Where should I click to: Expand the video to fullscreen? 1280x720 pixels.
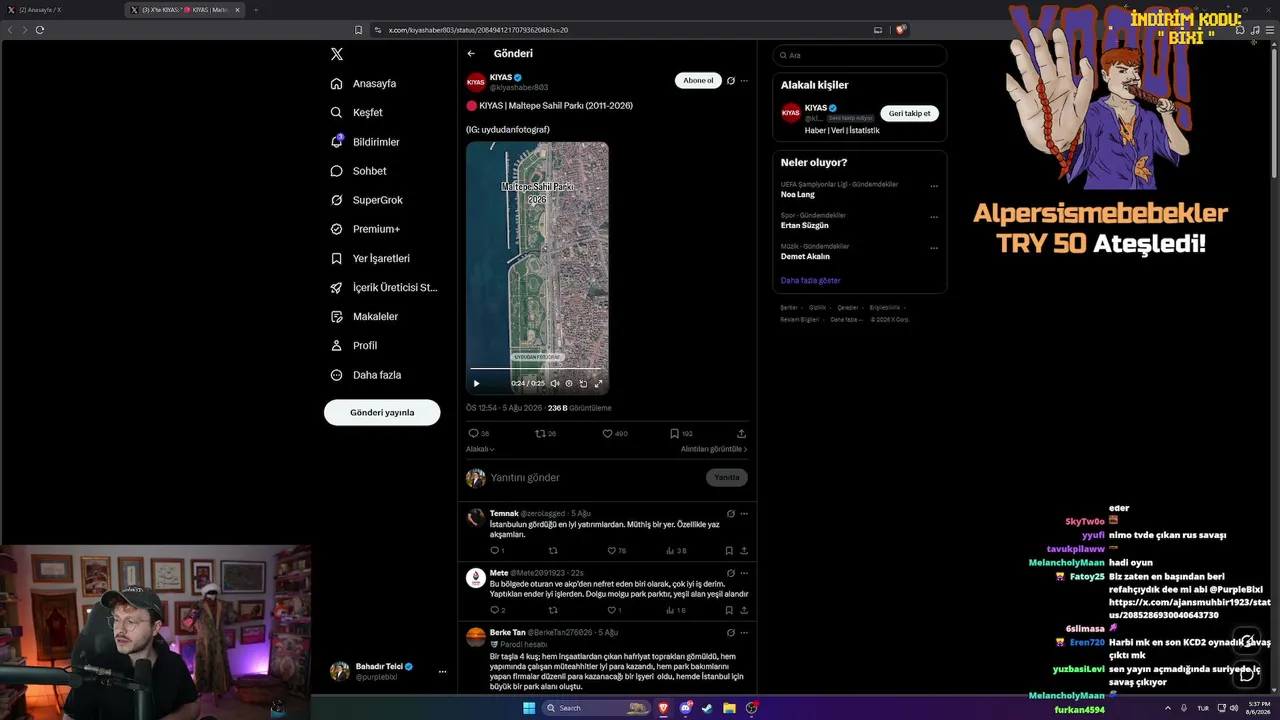point(599,383)
